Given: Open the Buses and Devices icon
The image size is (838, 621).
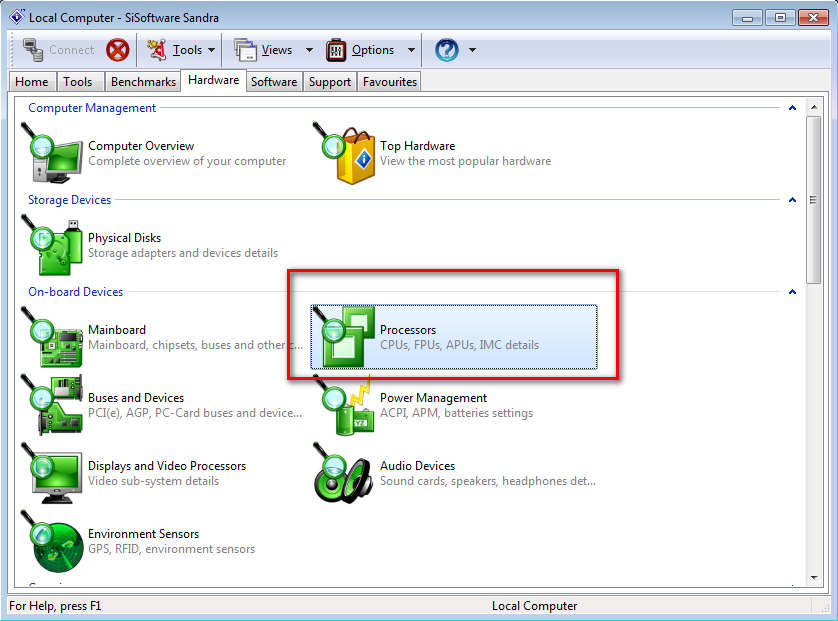Looking at the screenshot, I should 52,405.
